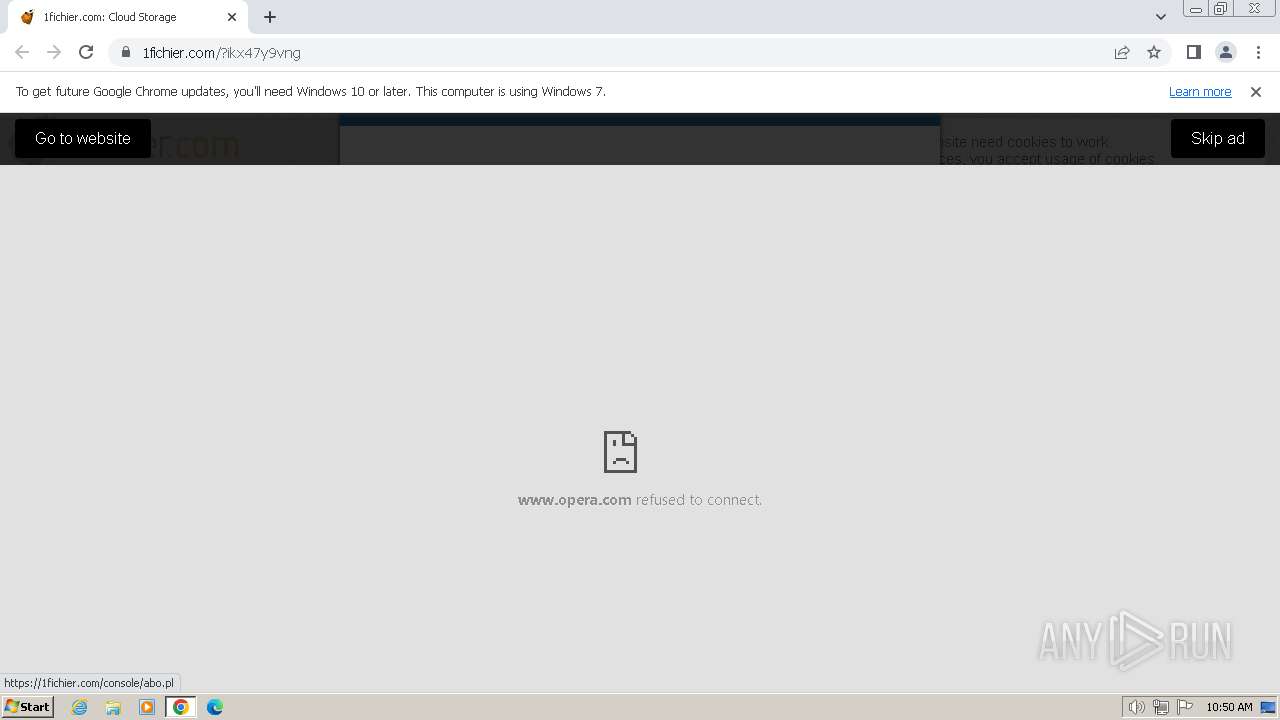The height and width of the screenshot is (720, 1280).
Task: Open Chrome three-dot menu
Action: (x=1258, y=52)
